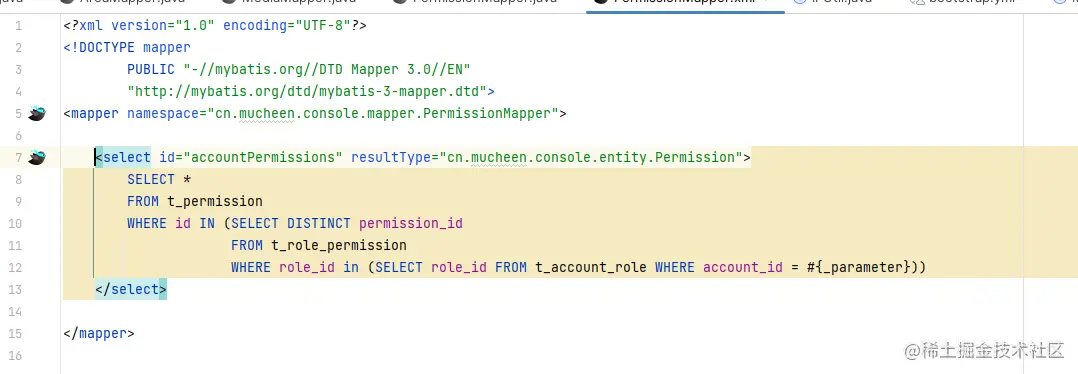Click the PUBLIC keyword on line 3

151,69
